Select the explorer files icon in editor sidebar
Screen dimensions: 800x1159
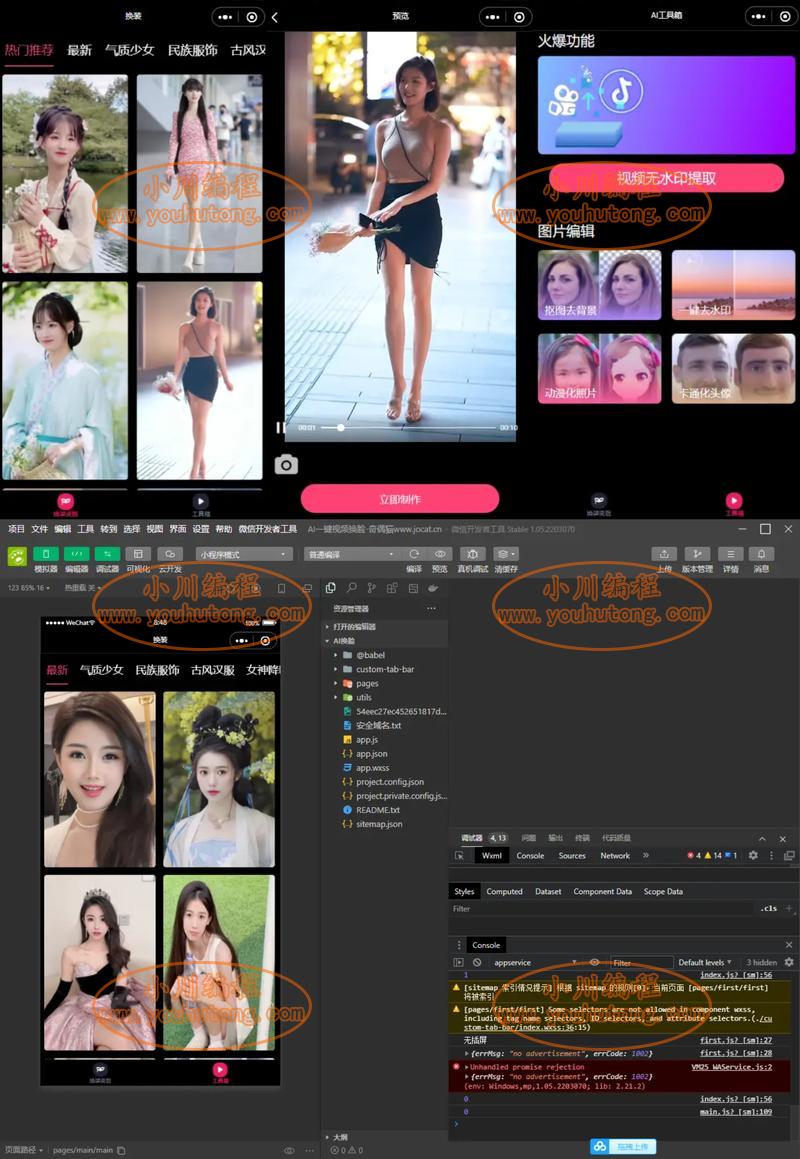(330, 588)
